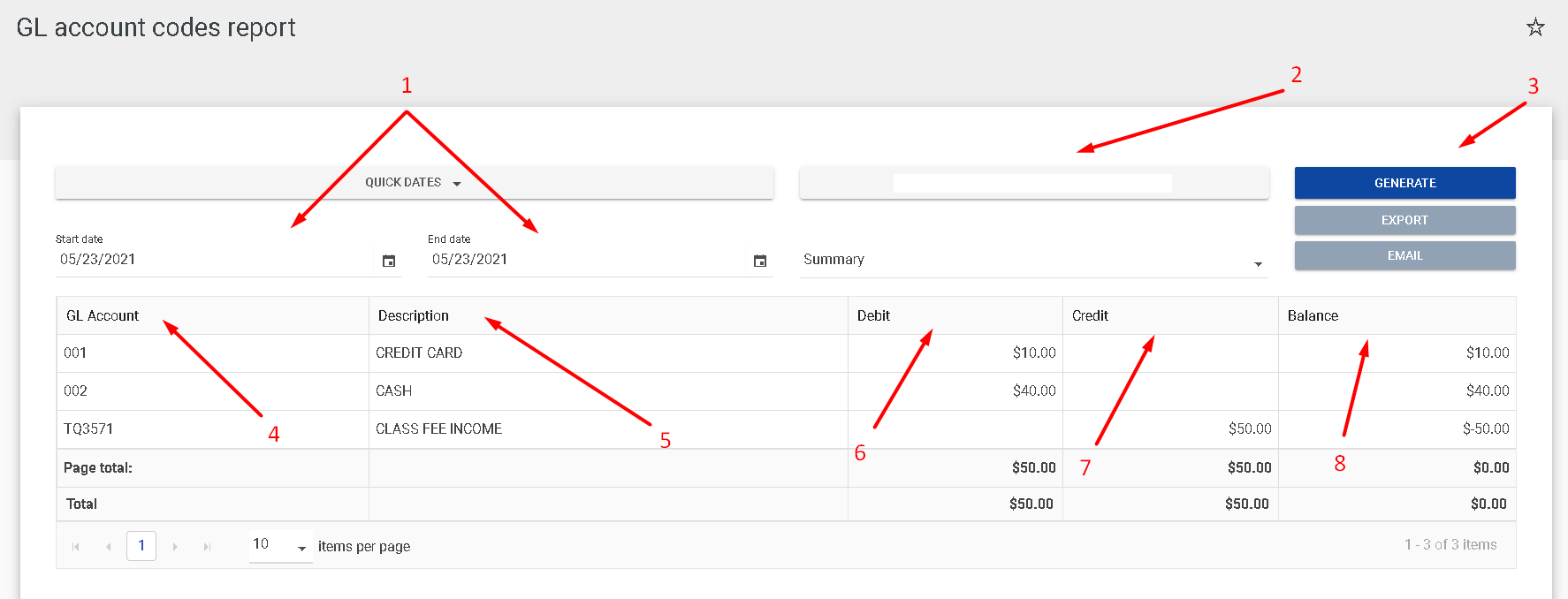Click the GL account codes report title
The image size is (1568, 599).
coord(156,27)
